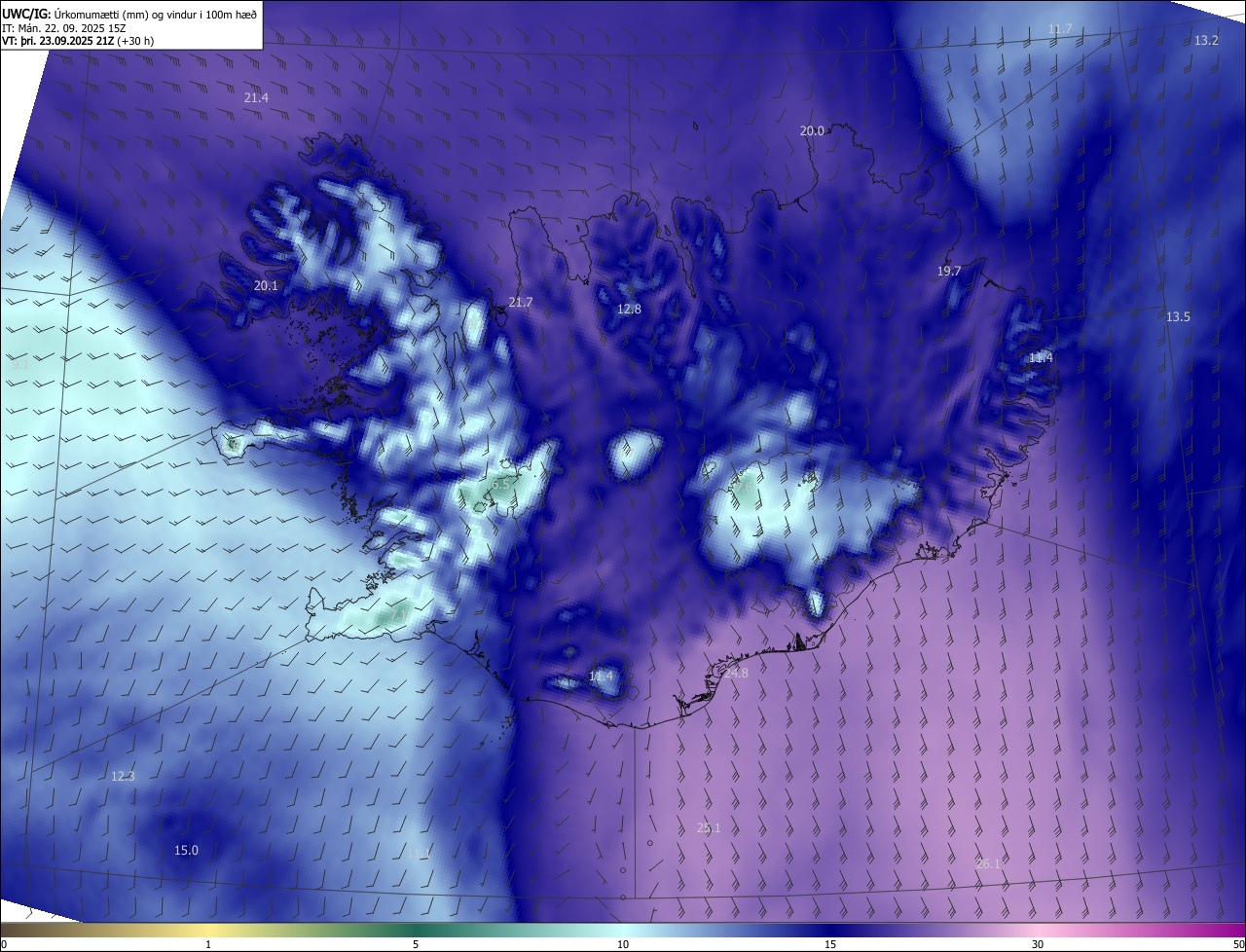Screen dimensions: 1246x952
Task: Click the colour scale tick label 10
Action: (x=623, y=944)
